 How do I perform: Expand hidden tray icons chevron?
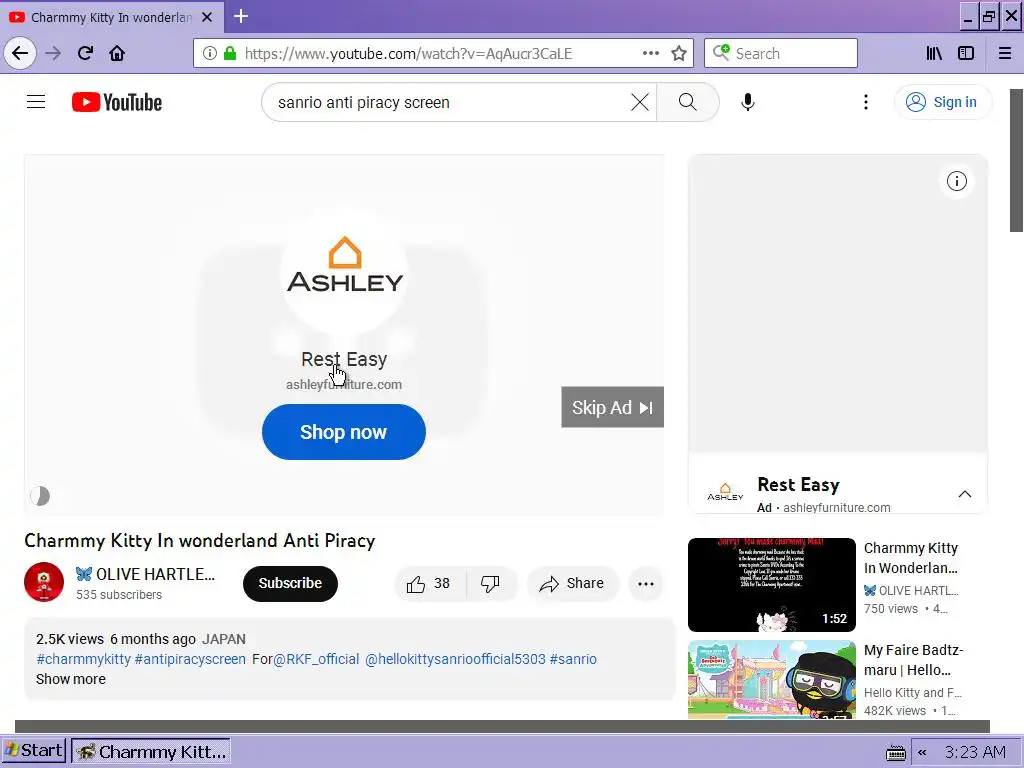point(922,752)
